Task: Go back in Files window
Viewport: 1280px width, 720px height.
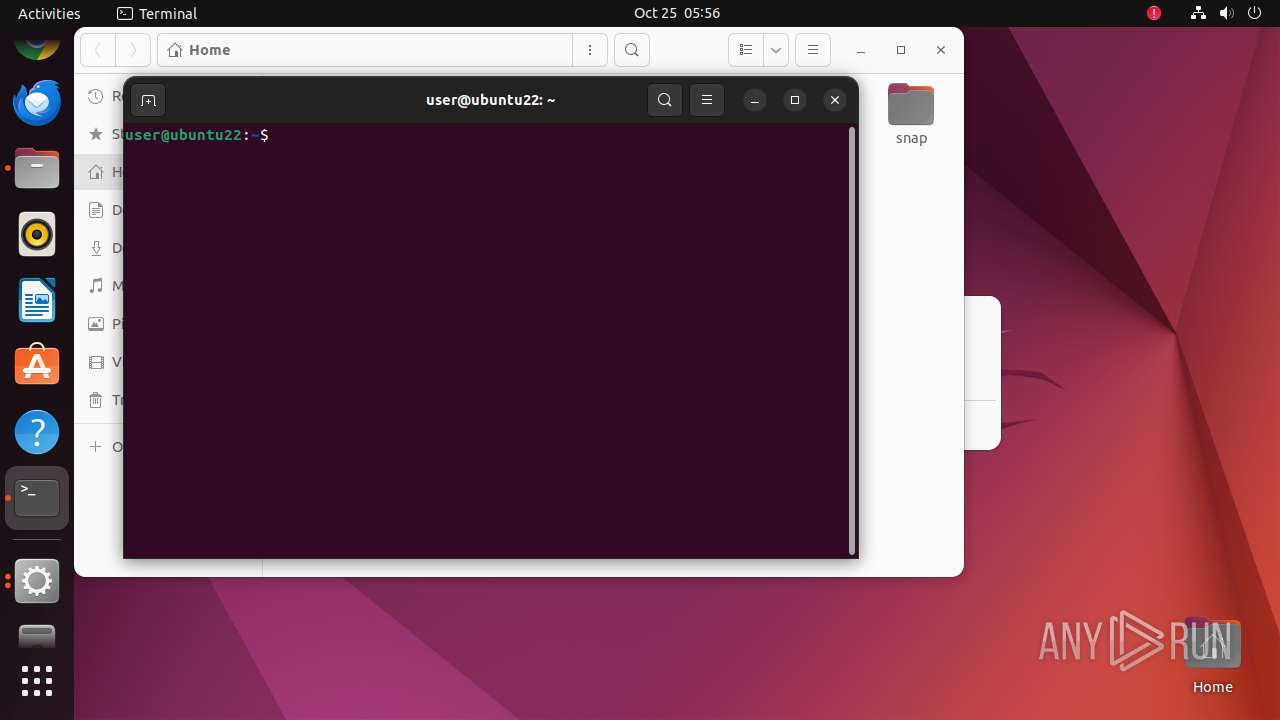Action: [98, 50]
